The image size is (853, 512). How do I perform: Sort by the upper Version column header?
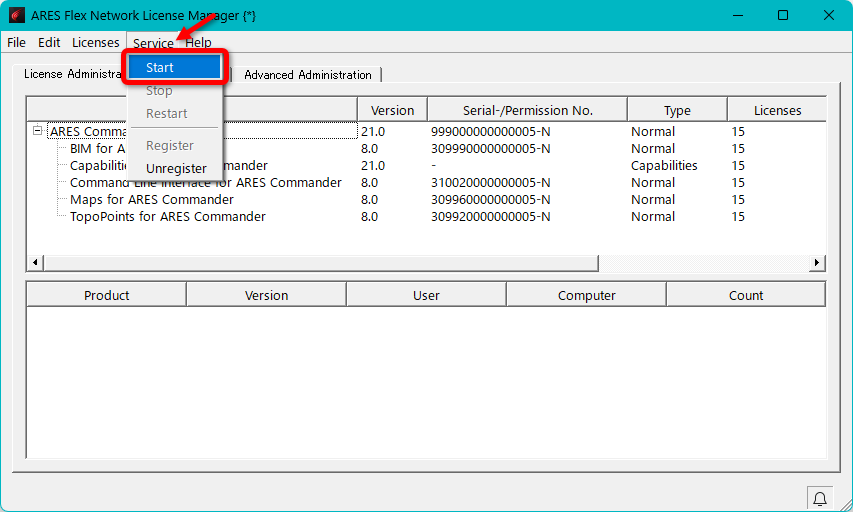[x=392, y=110]
